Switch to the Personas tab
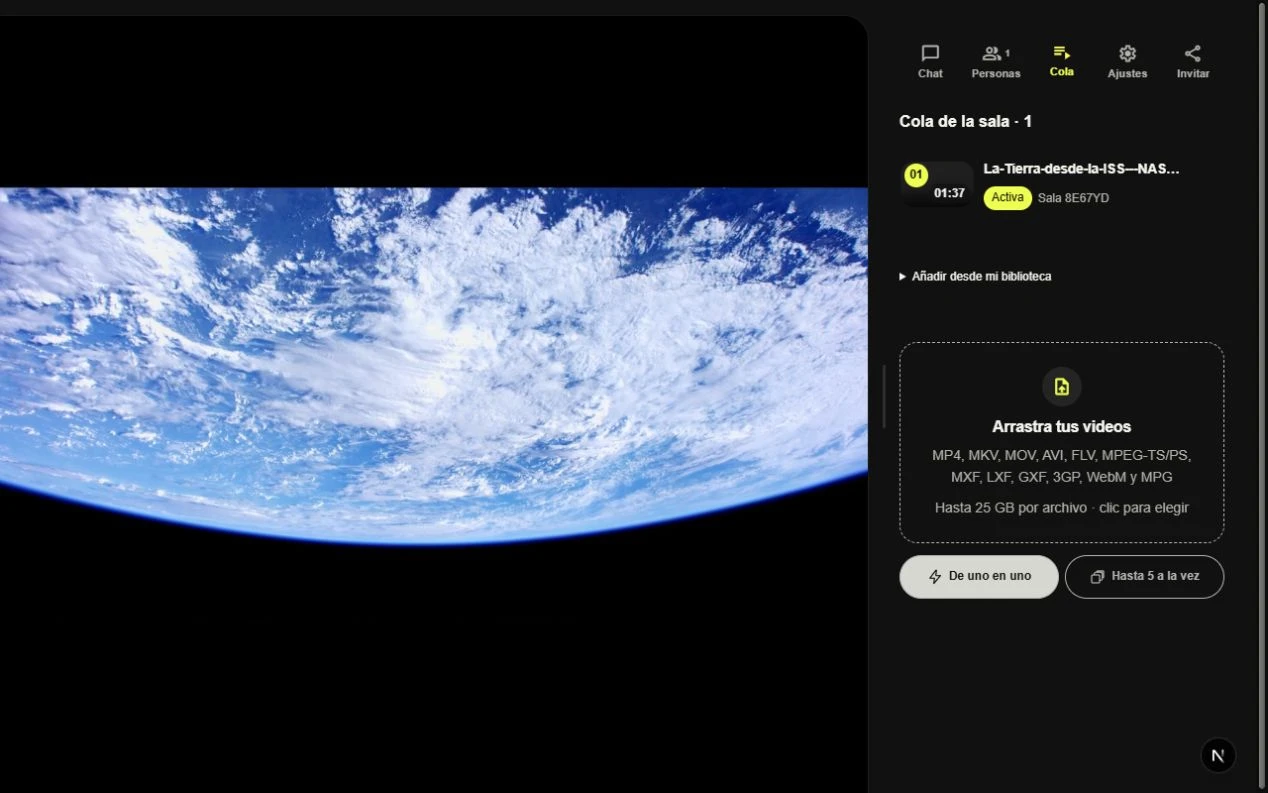 (996, 61)
